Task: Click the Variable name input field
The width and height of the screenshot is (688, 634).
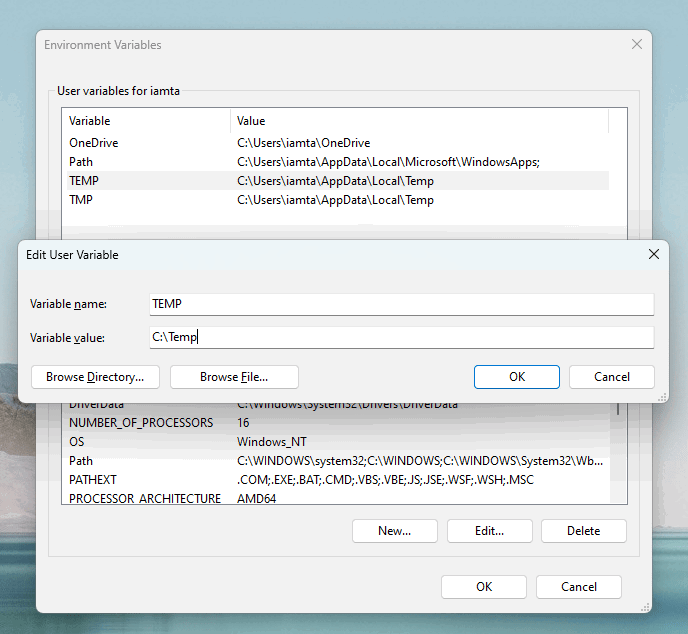Action: click(401, 304)
